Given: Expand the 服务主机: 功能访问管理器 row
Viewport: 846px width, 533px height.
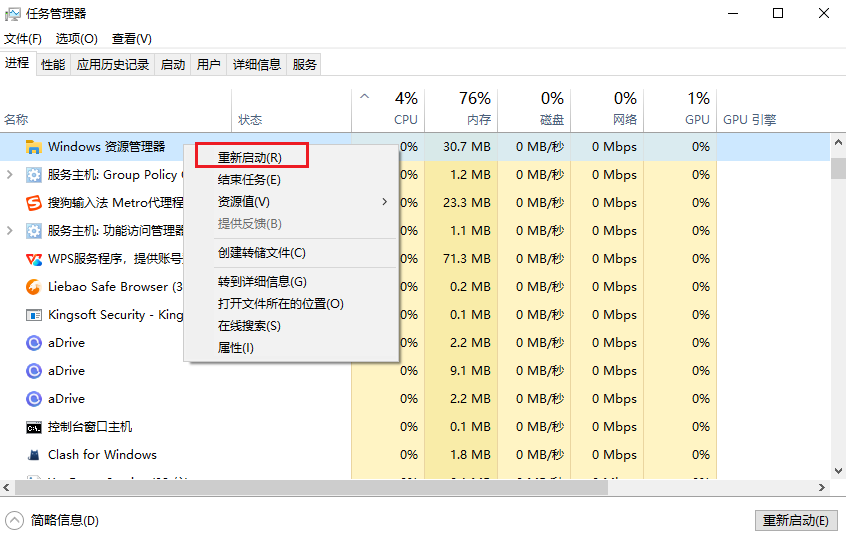Looking at the screenshot, I should [9, 231].
